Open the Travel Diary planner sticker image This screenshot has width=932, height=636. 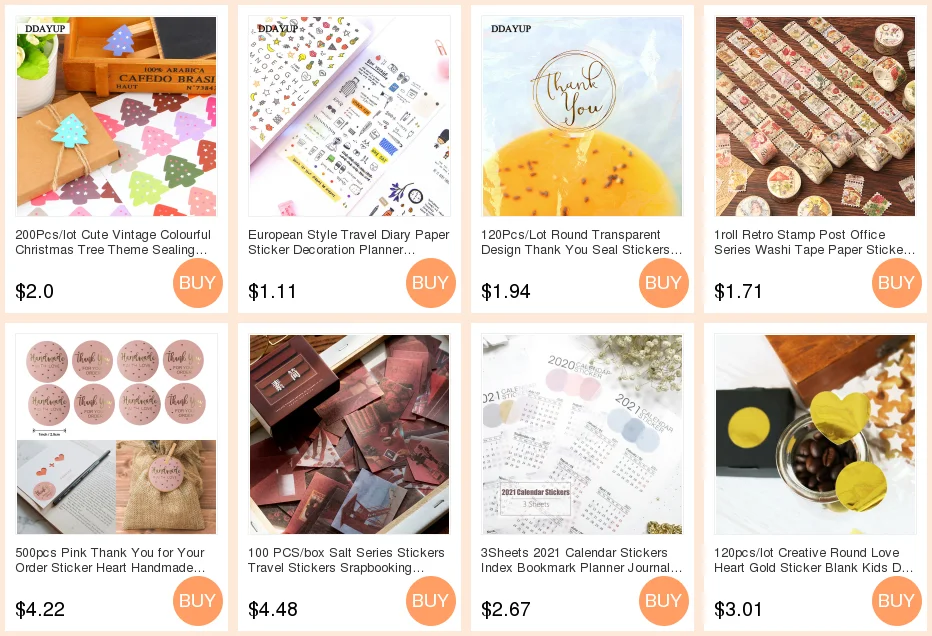pyautogui.click(x=350, y=117)
